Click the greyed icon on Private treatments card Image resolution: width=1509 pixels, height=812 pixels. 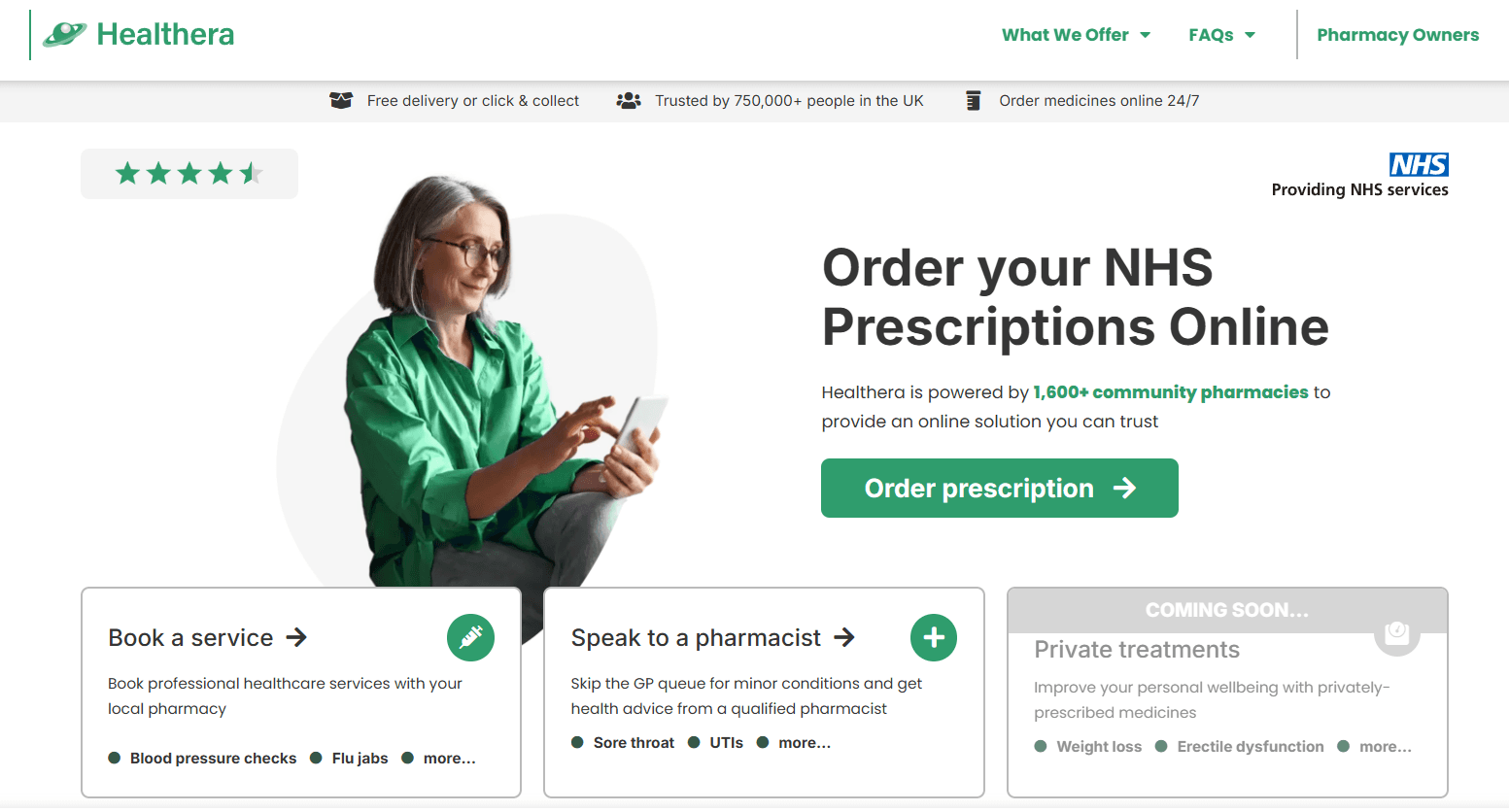click(1397, 633)
